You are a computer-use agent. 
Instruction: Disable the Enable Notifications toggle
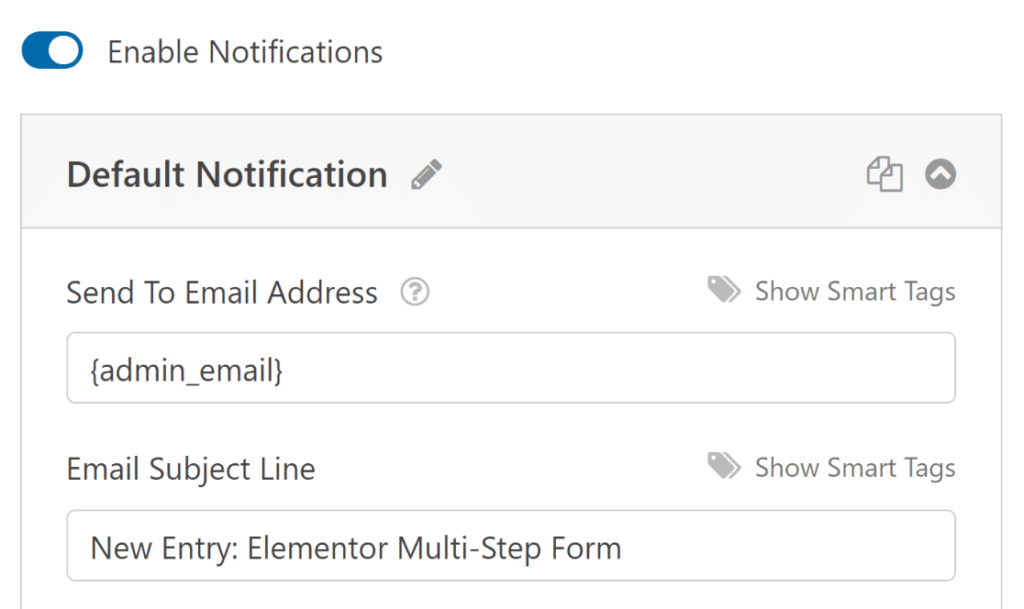coord(50,49)
